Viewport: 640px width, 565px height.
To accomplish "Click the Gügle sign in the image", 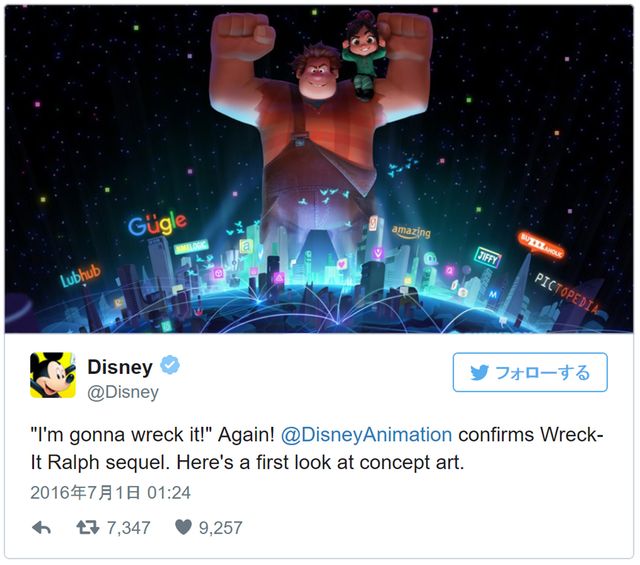I will 157,223.
